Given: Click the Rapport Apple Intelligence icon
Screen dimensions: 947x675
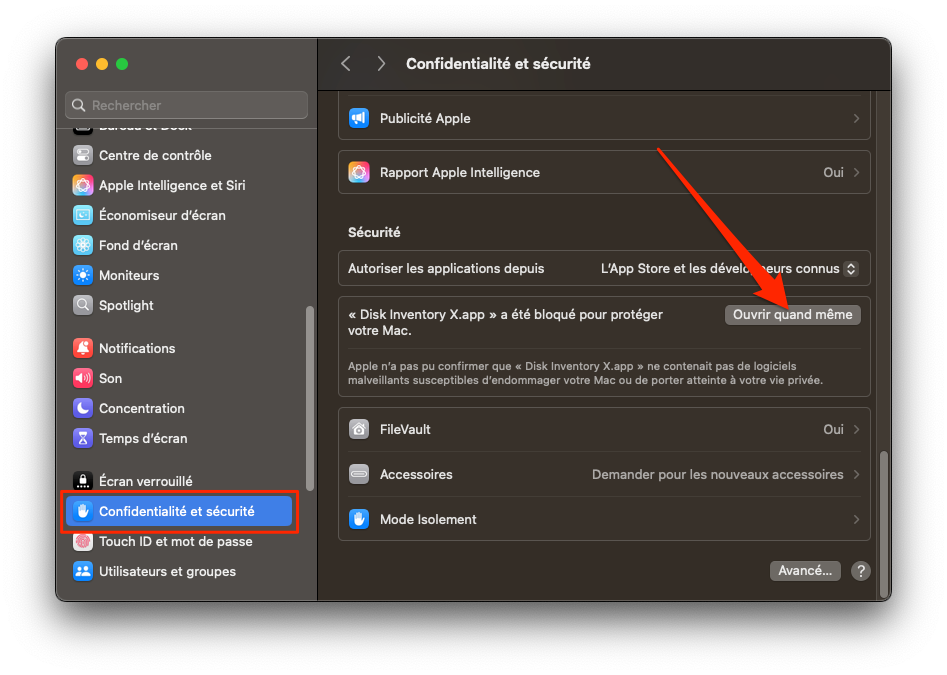Looking at the screenshot, I should (x=359, y=173).
